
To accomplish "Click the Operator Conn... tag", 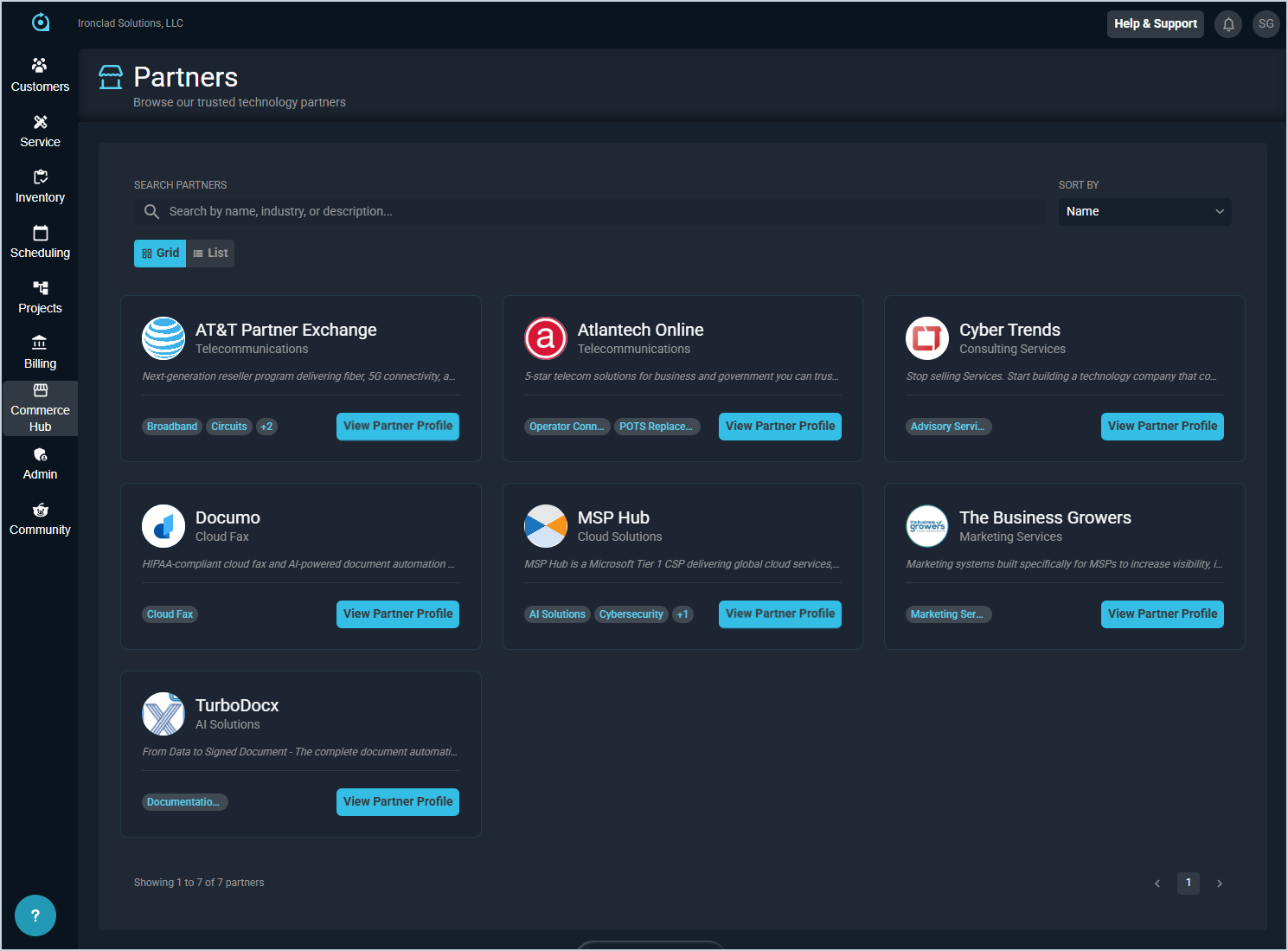I will (567, 427).
